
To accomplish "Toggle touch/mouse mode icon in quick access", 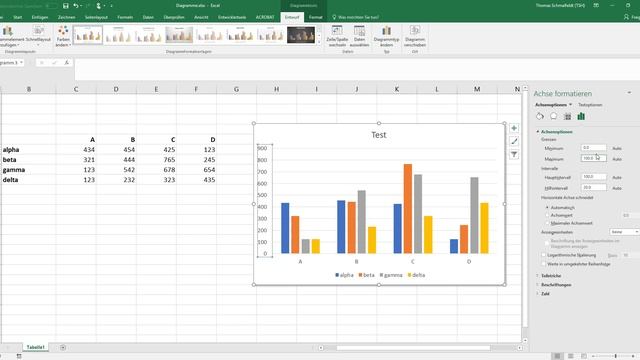I will tap(98, 6).
